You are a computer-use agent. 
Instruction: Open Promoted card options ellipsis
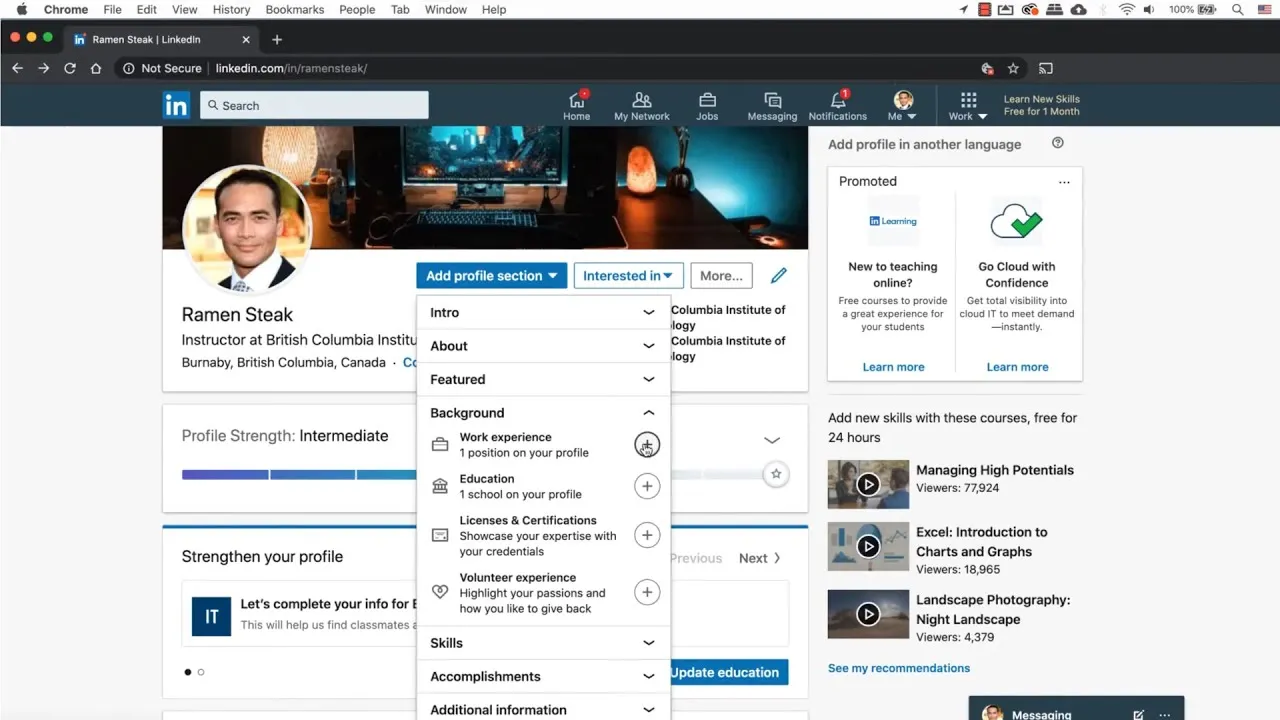pos(1064,182)
